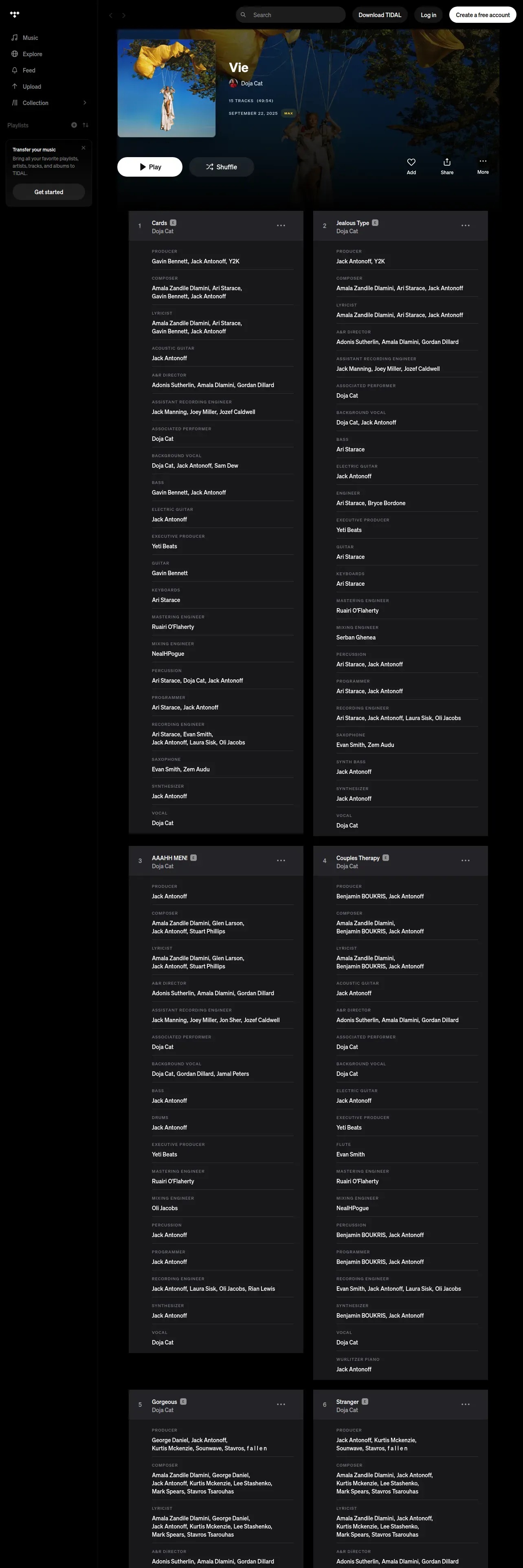Click the Download TIDAL button

tap(380, 15)
